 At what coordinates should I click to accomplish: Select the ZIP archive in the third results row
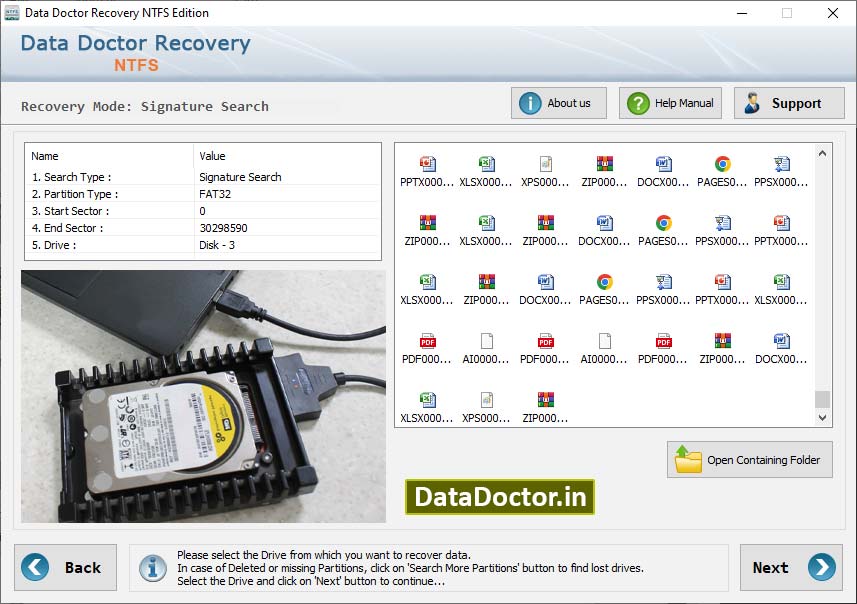[486, 290]
